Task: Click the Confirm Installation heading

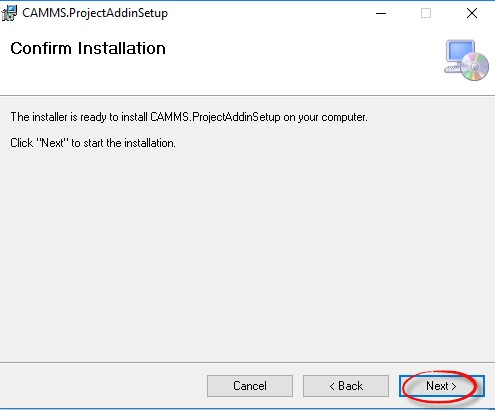Action: (88, 48)
